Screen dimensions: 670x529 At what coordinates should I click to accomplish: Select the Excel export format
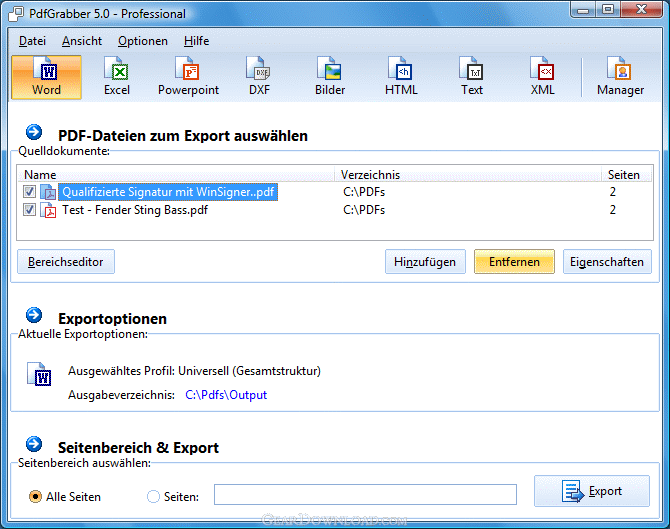point(117,77)
